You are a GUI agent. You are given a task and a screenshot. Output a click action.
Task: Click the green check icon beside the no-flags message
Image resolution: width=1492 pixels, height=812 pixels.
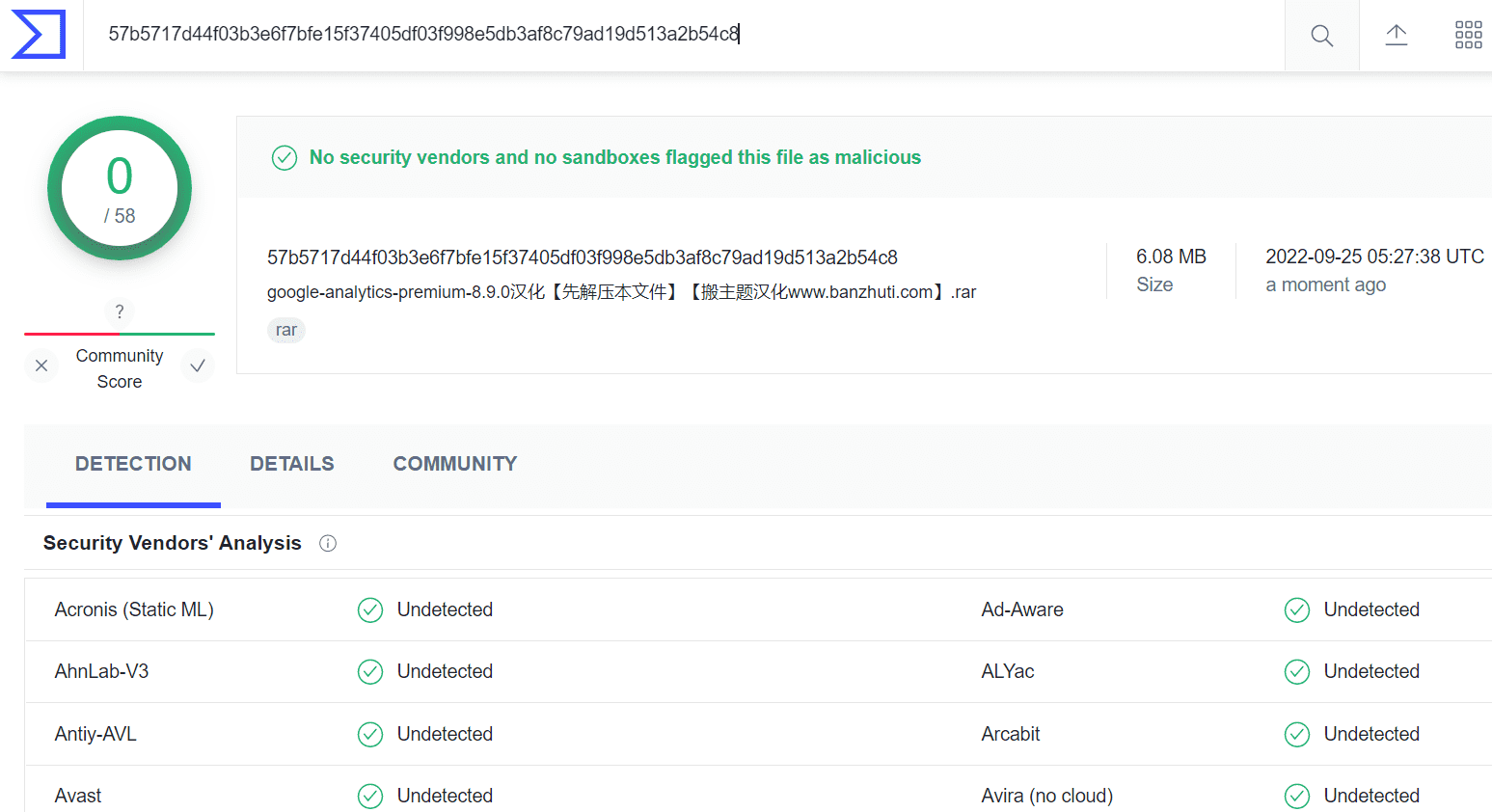point(285,157)
